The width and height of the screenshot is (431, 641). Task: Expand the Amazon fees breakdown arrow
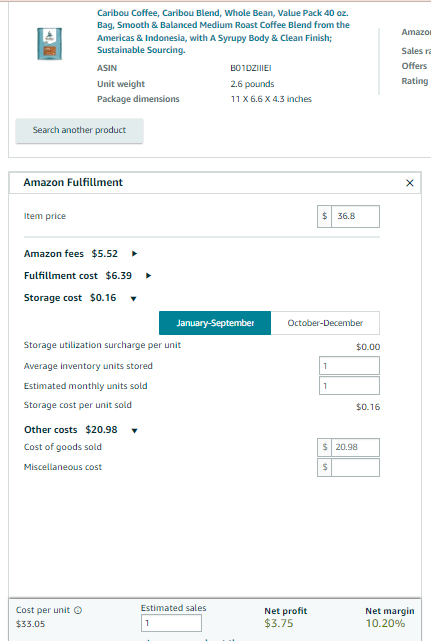click(x=134, y=254)
